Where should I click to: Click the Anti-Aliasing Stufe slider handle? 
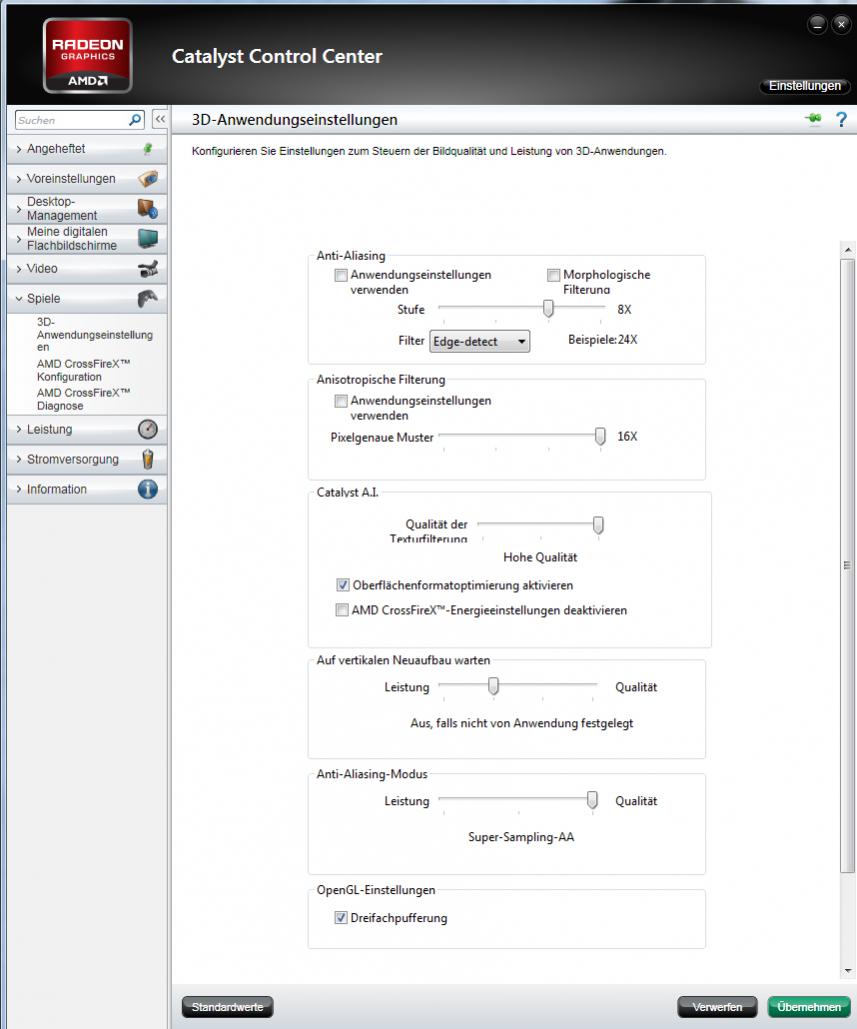point(548,308)
